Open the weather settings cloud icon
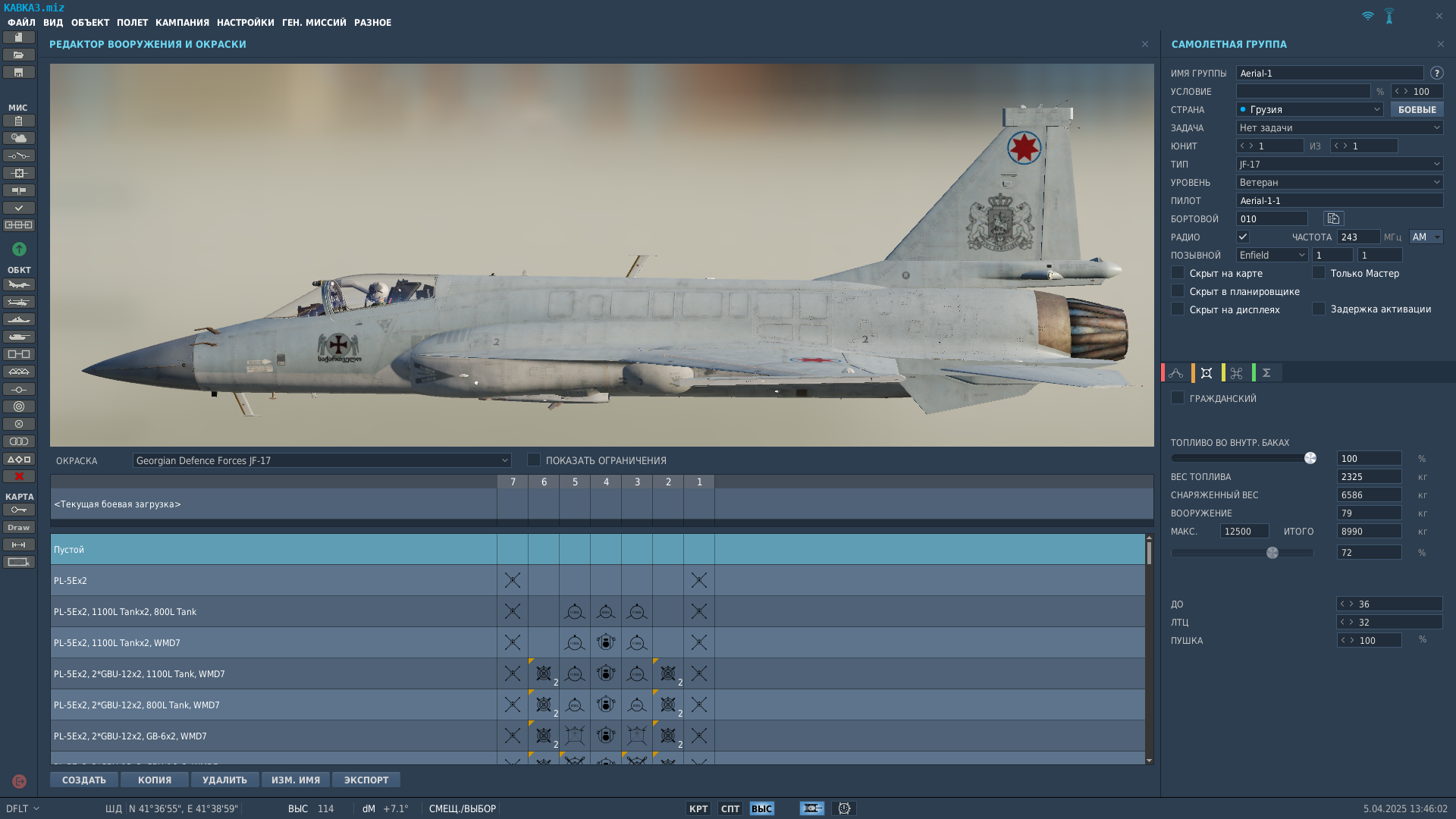 click(19, 138)
